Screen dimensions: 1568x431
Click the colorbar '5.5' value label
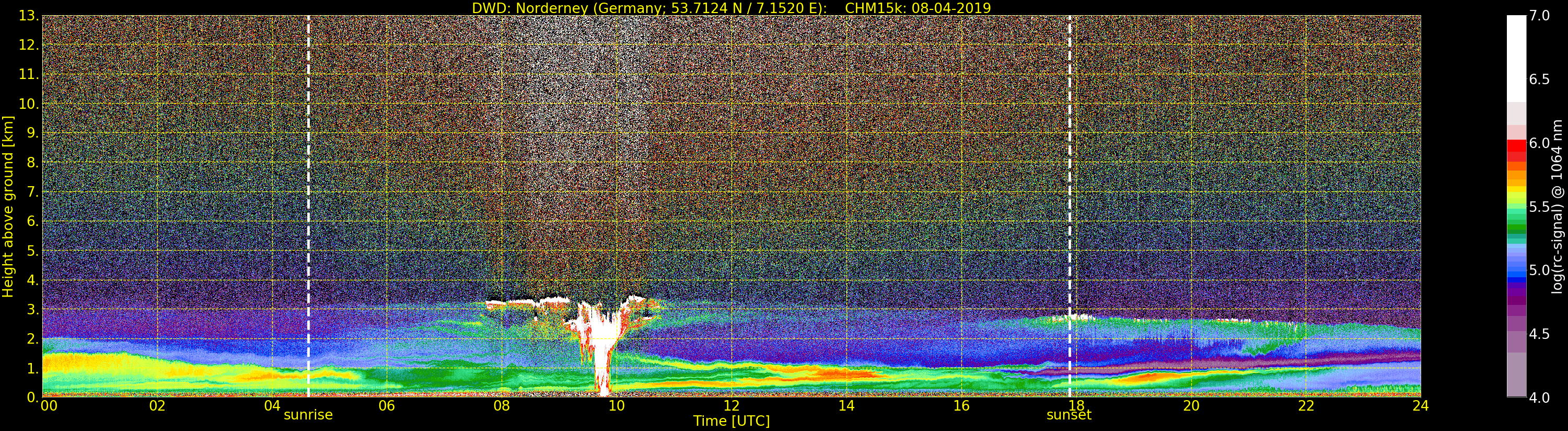tap(1539, 207)
